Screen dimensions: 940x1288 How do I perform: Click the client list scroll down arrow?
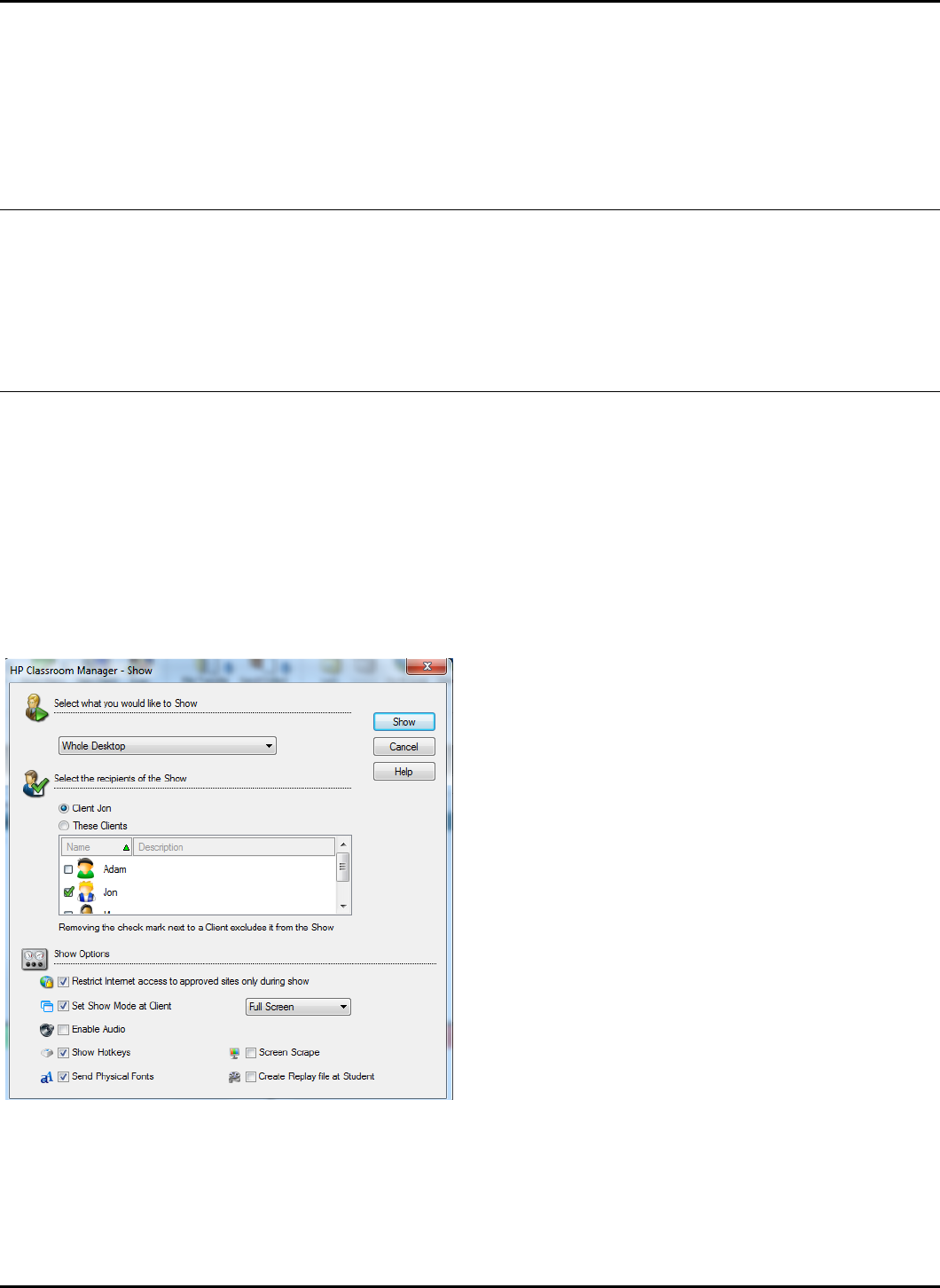pos(343,907)
